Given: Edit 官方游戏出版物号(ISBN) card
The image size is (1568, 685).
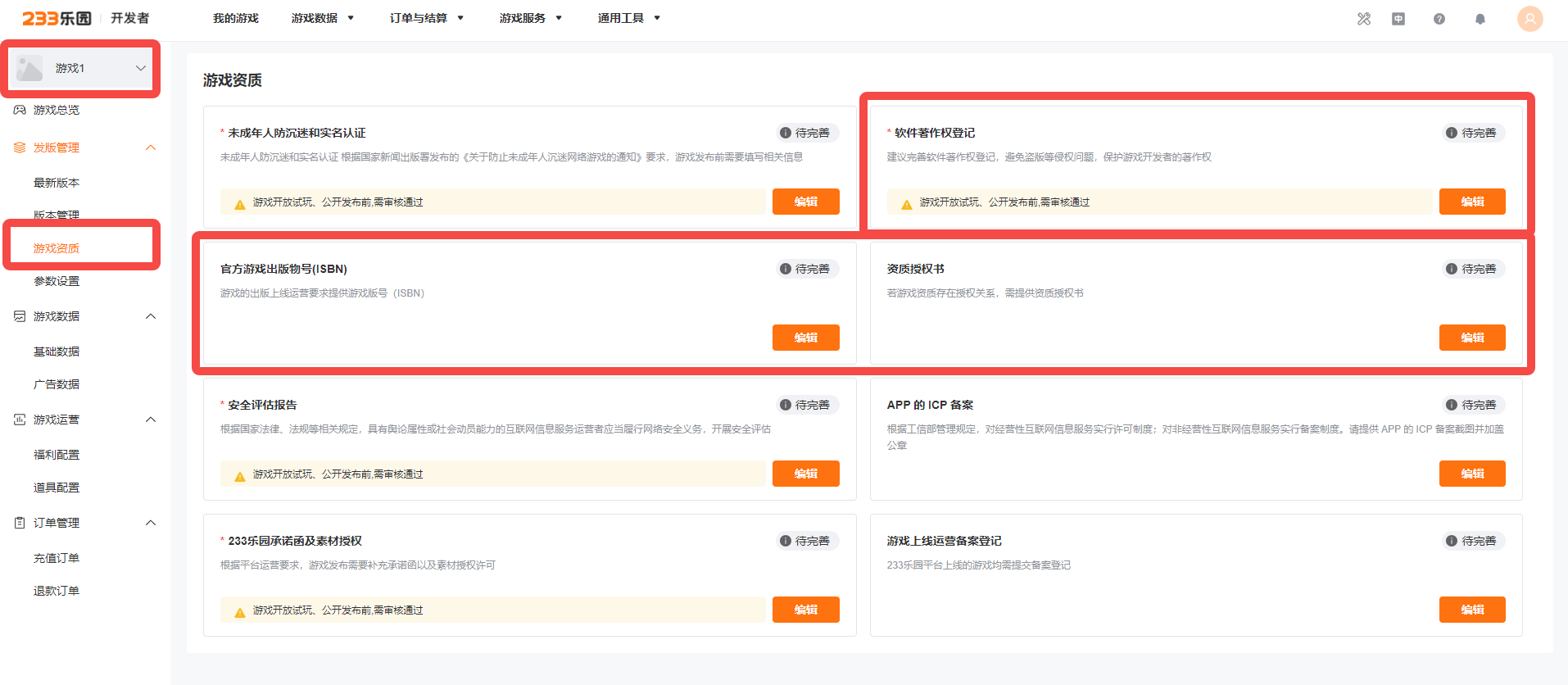Looking at the screenshot, I should [x=806, y=338].
